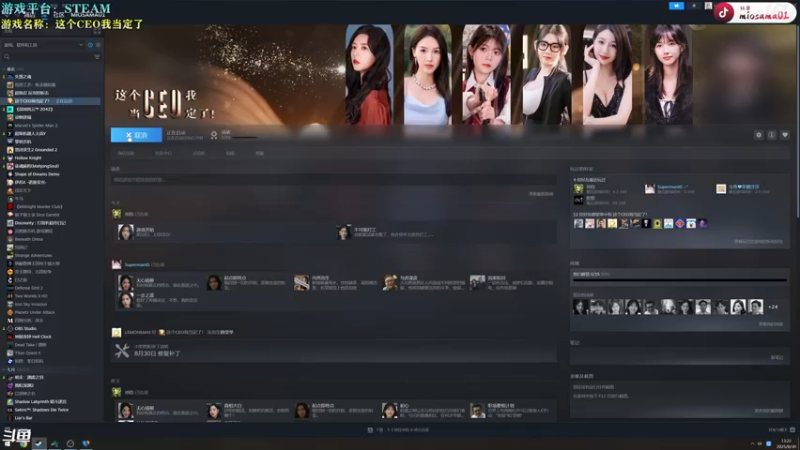Select Defense Grid 2 in library
800x450 pixels.
point(29,288)
